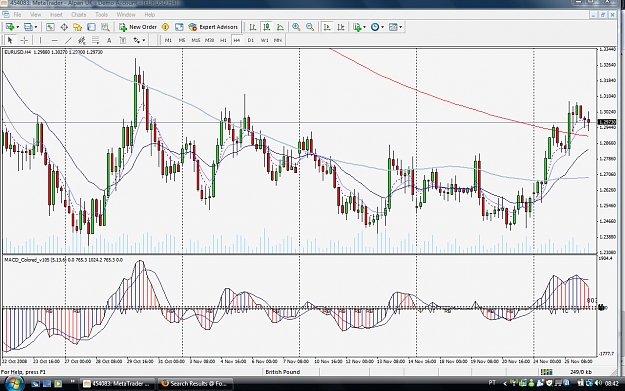Screen dimensions: 625x391
Task: Switch chart to H1 timeframe
Action: pos(223,40)
